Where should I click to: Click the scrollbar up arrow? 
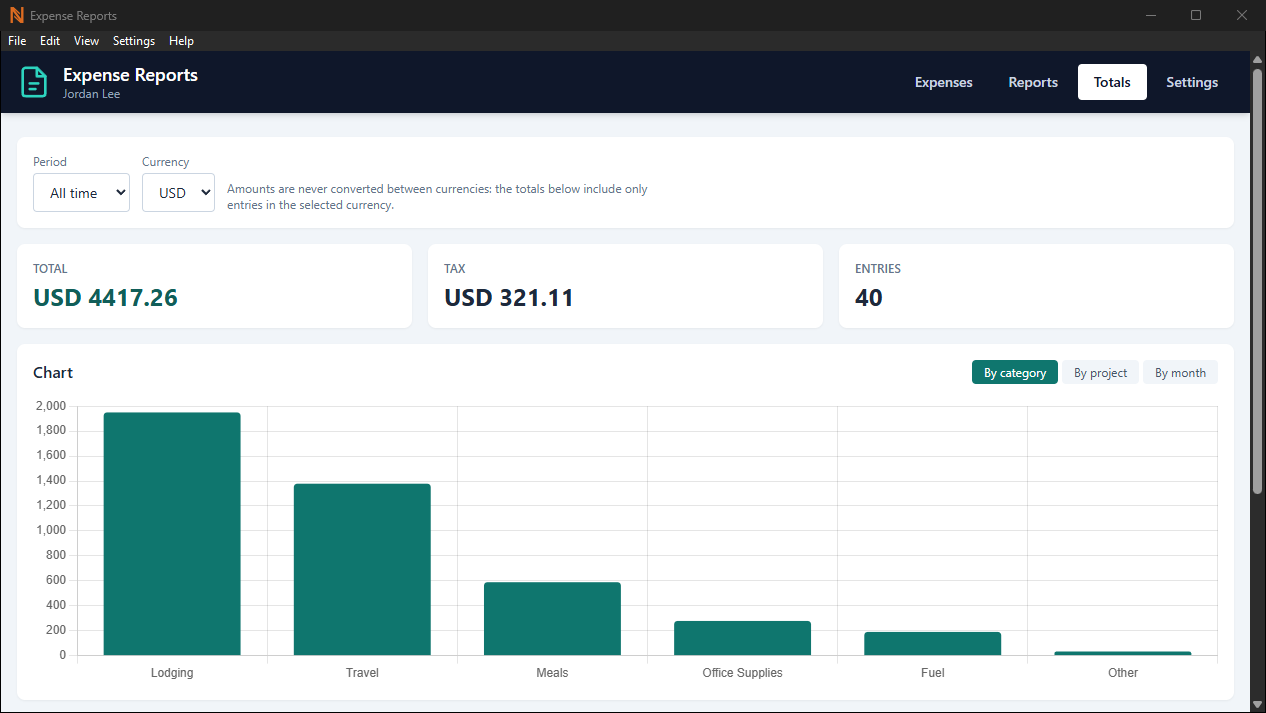1257,60
